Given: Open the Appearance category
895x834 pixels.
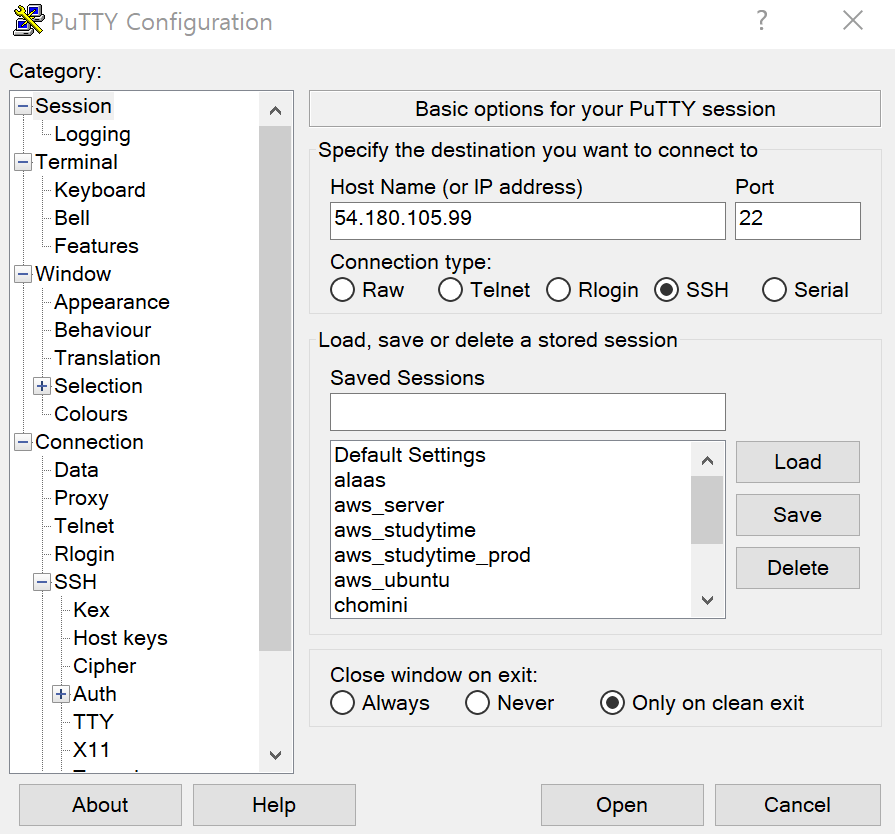Looking at the screenshot, I should coord(112,302).
